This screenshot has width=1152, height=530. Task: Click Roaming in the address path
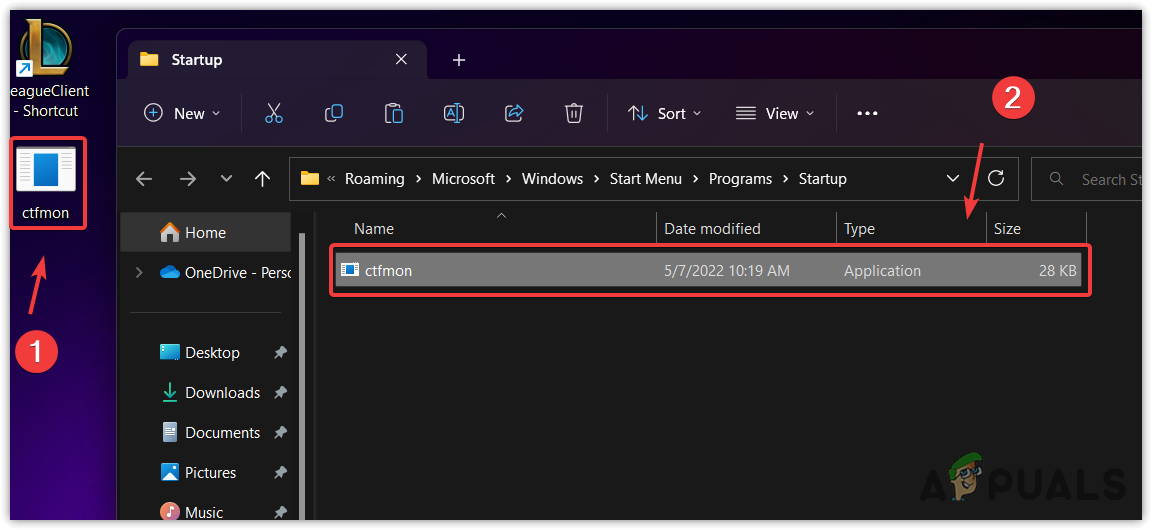(x=375, y=179)
